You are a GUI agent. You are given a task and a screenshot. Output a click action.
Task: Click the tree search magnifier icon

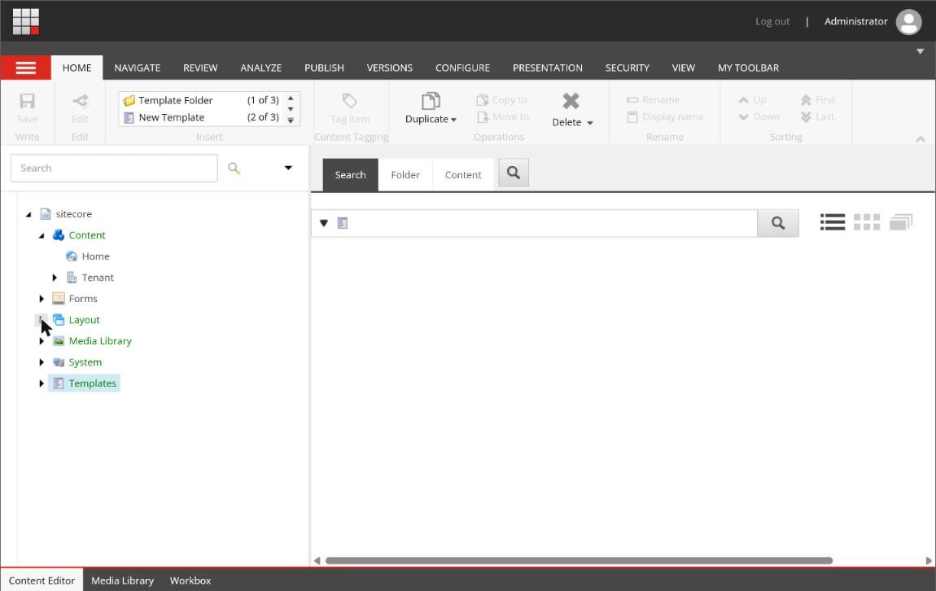234,168
